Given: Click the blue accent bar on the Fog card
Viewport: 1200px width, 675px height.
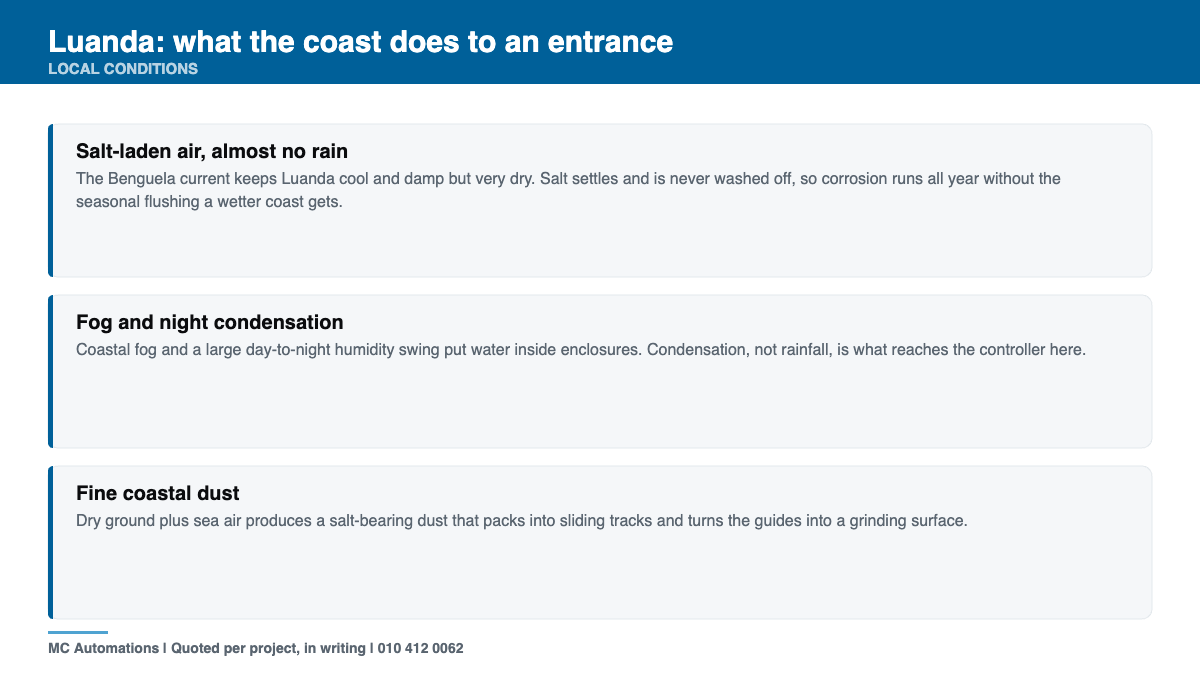Looking at the screenshot, I should [50, 371].
